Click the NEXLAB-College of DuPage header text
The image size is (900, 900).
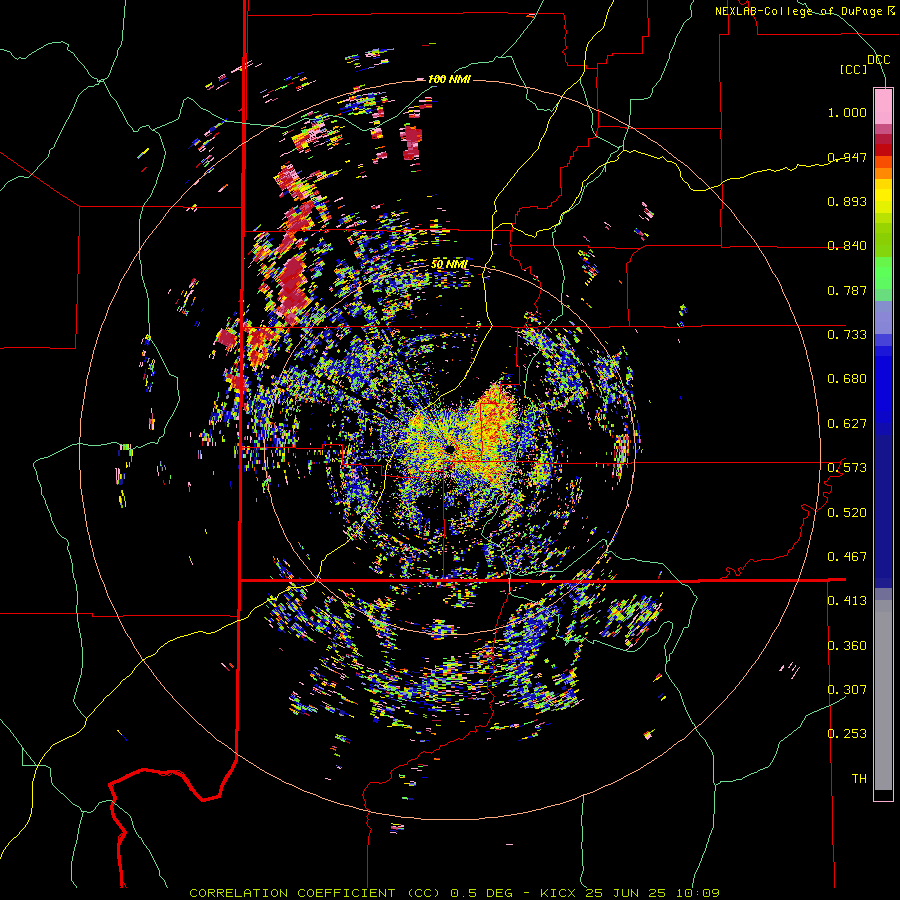[x=804, y=11]
